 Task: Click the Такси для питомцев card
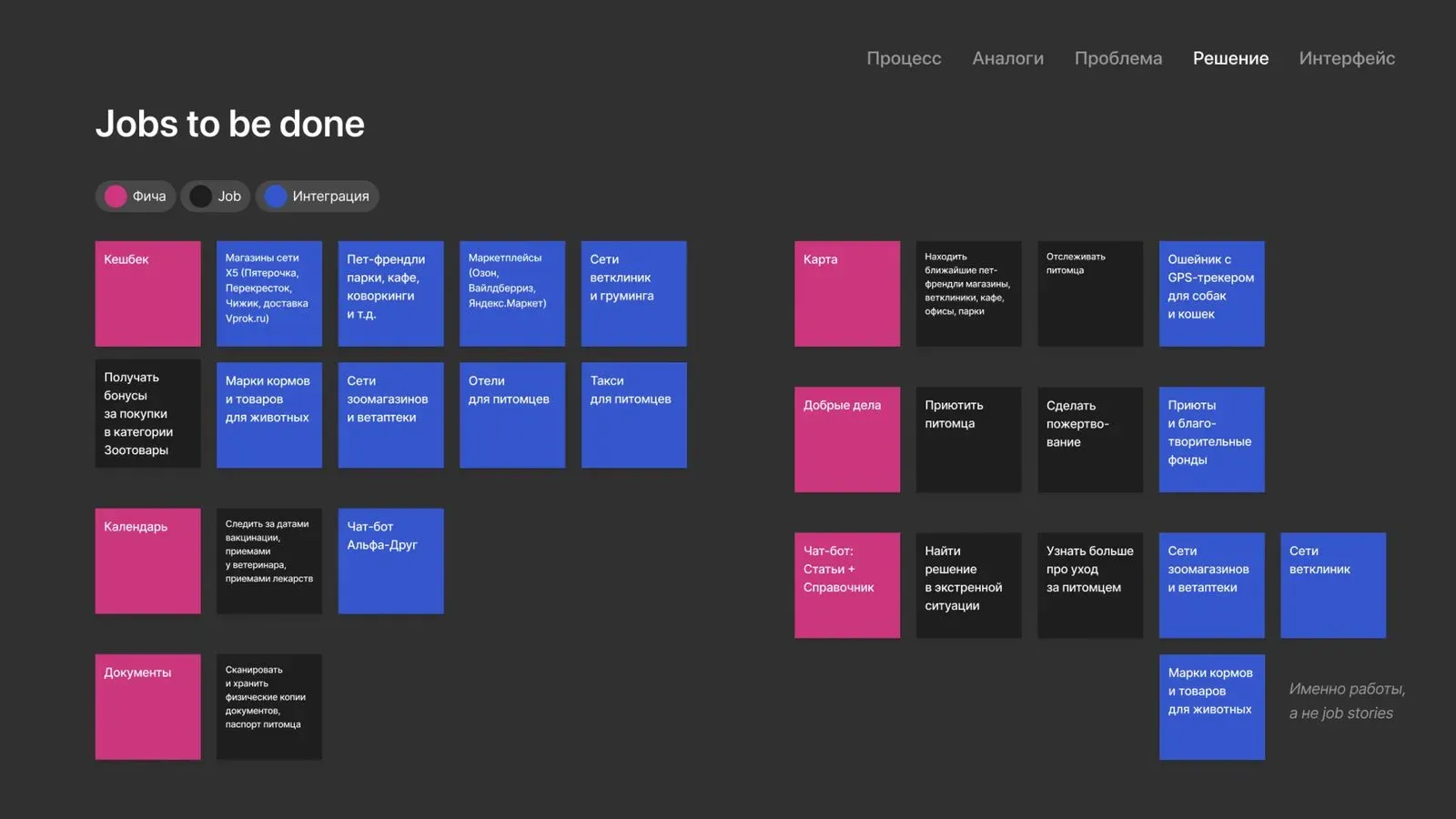(x=633, y=415)
